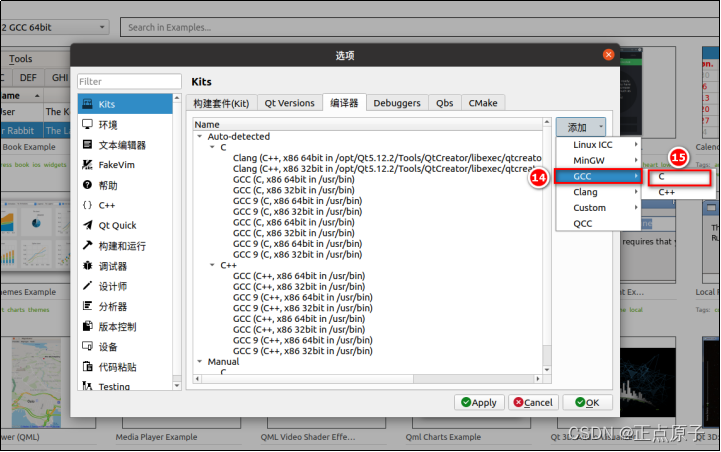Open 构建和运行 hammer icon

(87, 246)
